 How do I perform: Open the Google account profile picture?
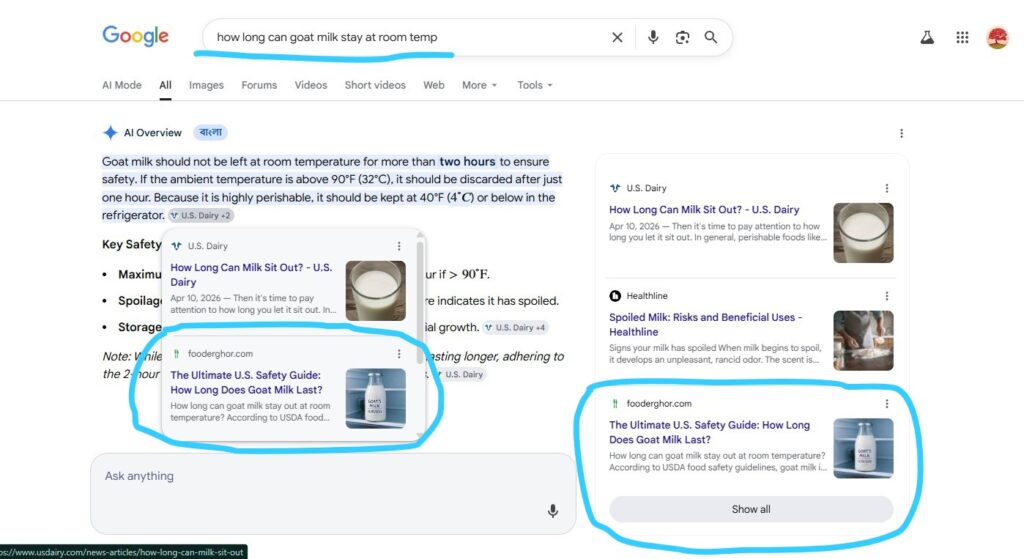click(x=997, y=38)
